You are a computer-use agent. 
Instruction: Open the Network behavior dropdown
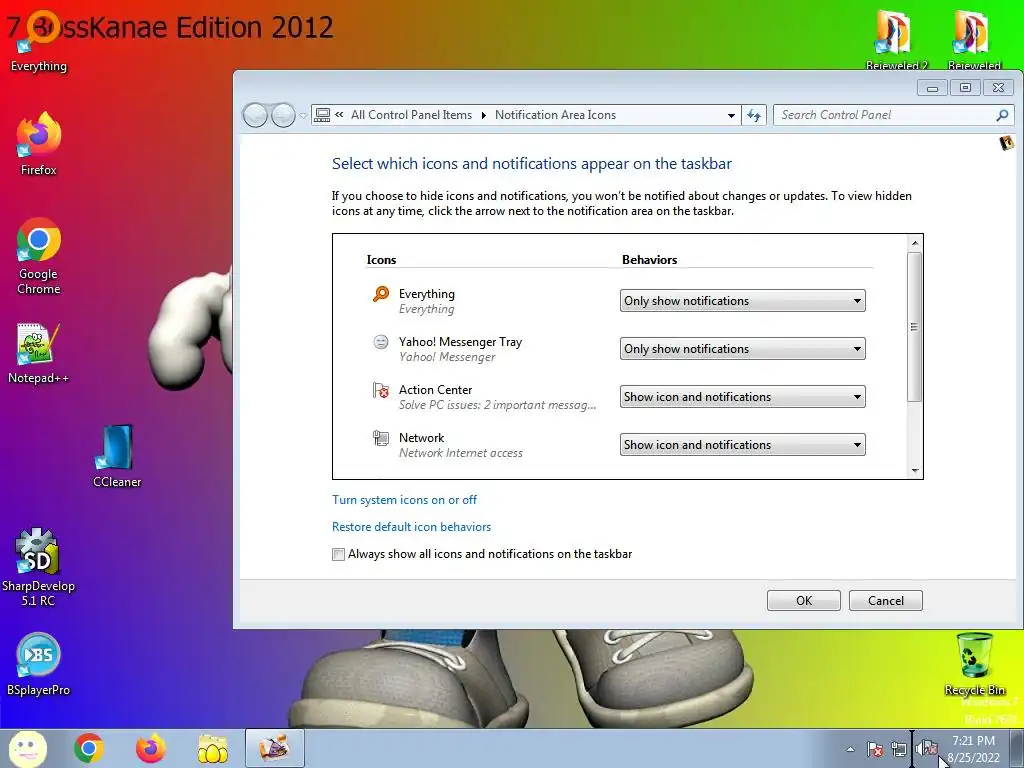(x=743, y=445)
